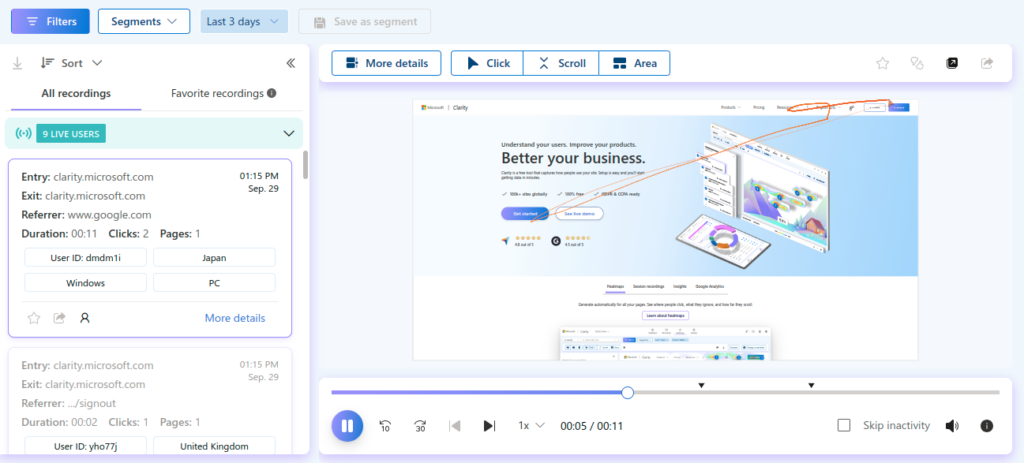Screen dimensions: 1024x463
Task: Click the recording preview thumbnail
Action: (x=665, y=229)
